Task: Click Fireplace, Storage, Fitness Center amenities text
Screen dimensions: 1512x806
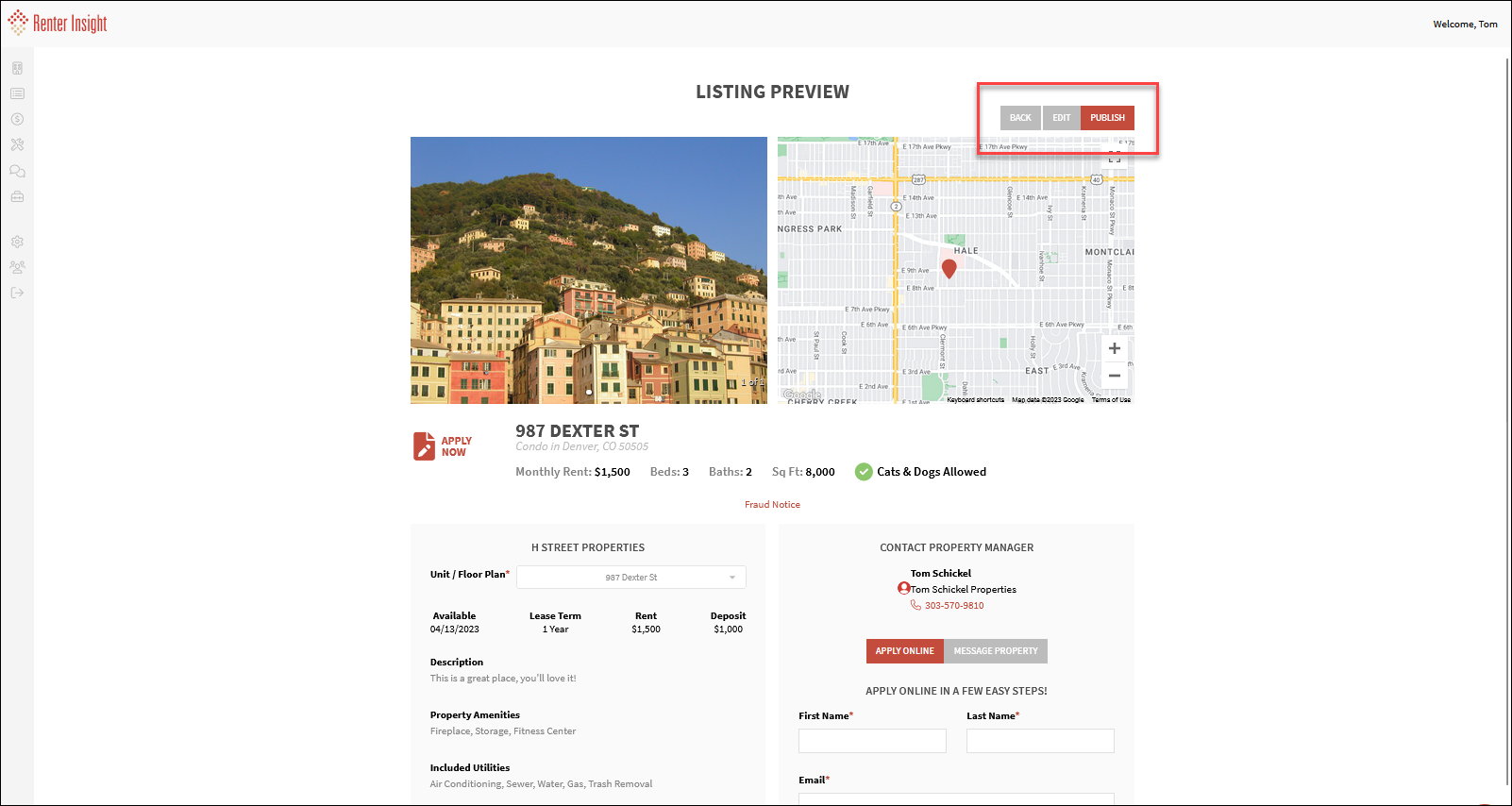Action: (x=503, y=731)
